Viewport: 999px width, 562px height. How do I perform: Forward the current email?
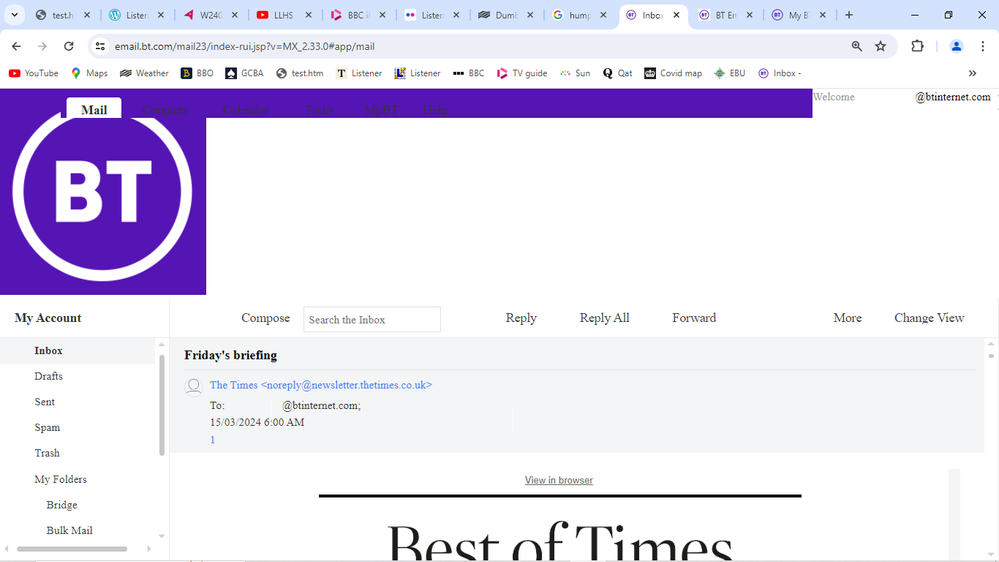pos(694,317)
